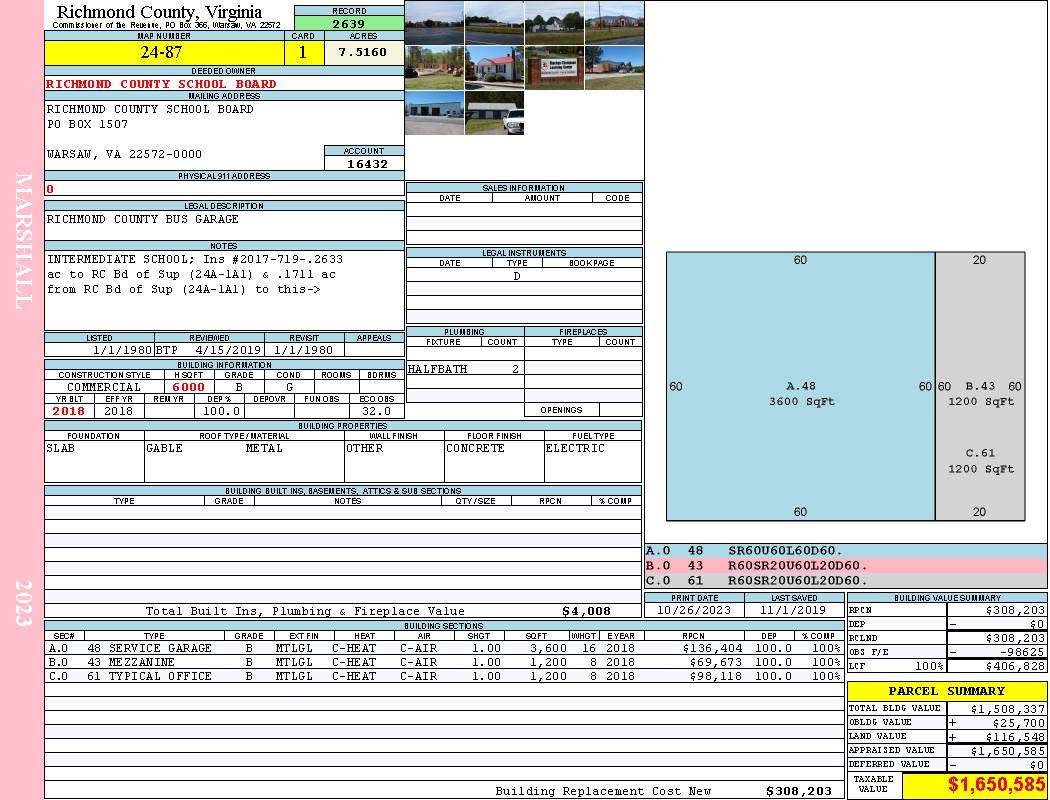Viewport: 1050px width, 800px height.
Task: Click the yellow Parcel Summary header
Action: [x=946, y=691]
